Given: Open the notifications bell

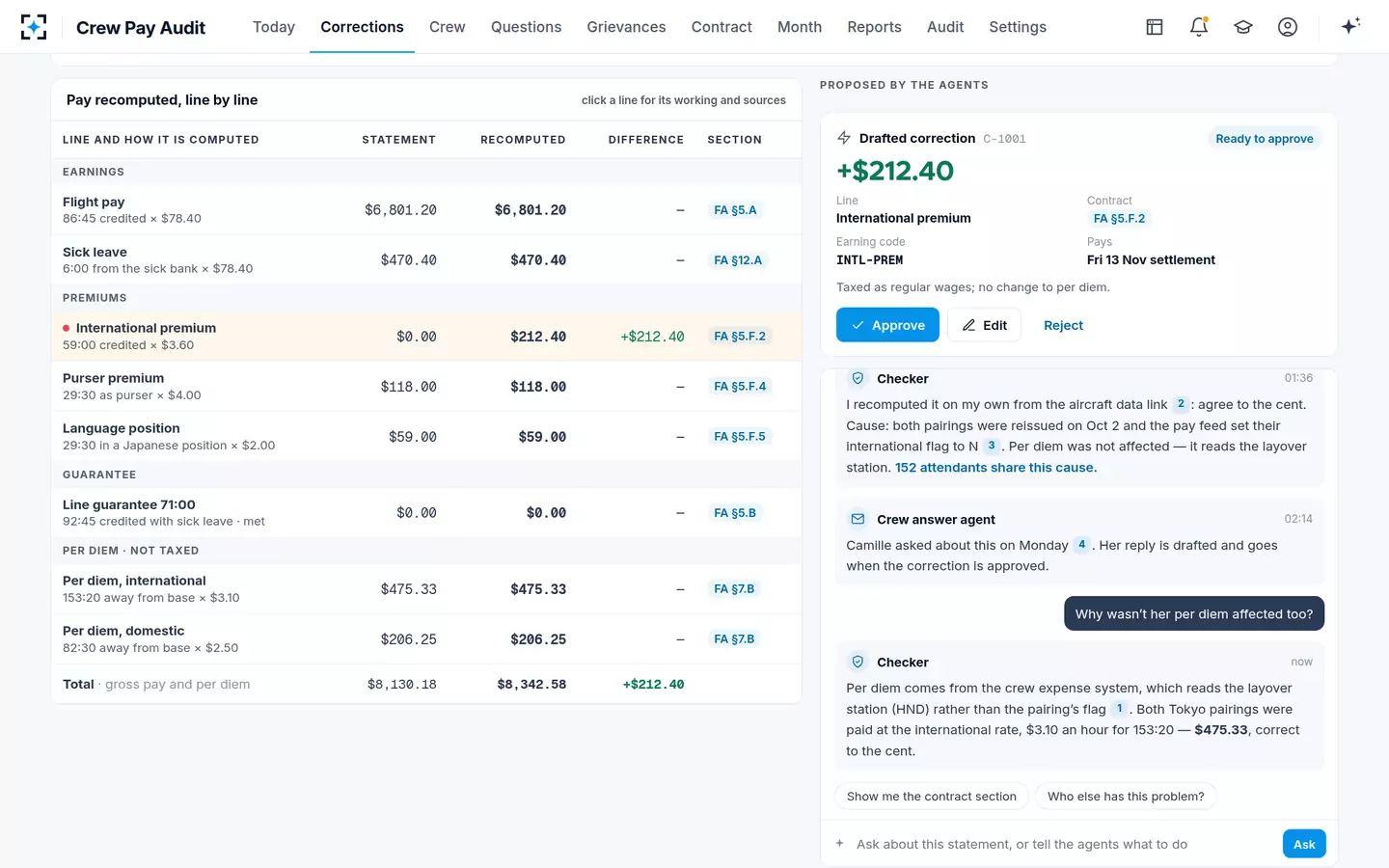Looking at the screenshot, I should 1199,27.
